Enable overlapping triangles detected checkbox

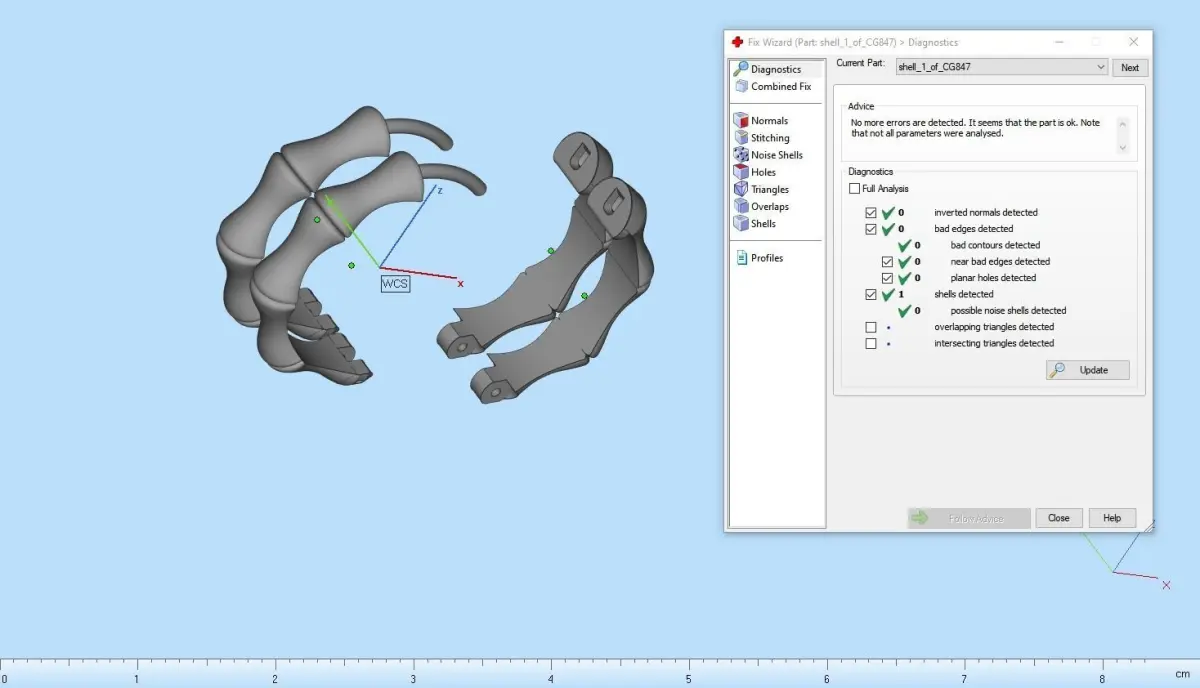point(871,327)
